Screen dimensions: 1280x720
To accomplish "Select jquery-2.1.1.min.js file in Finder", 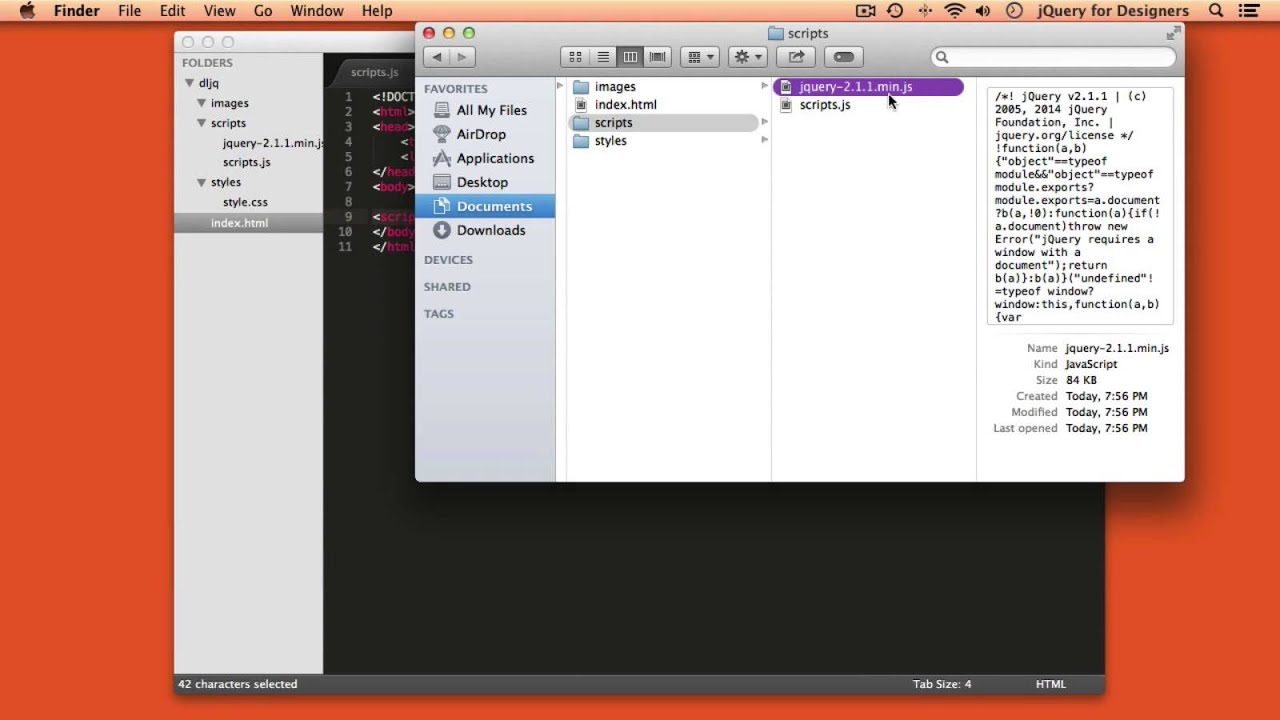I will pyautogui.click(x=868, y=87).
